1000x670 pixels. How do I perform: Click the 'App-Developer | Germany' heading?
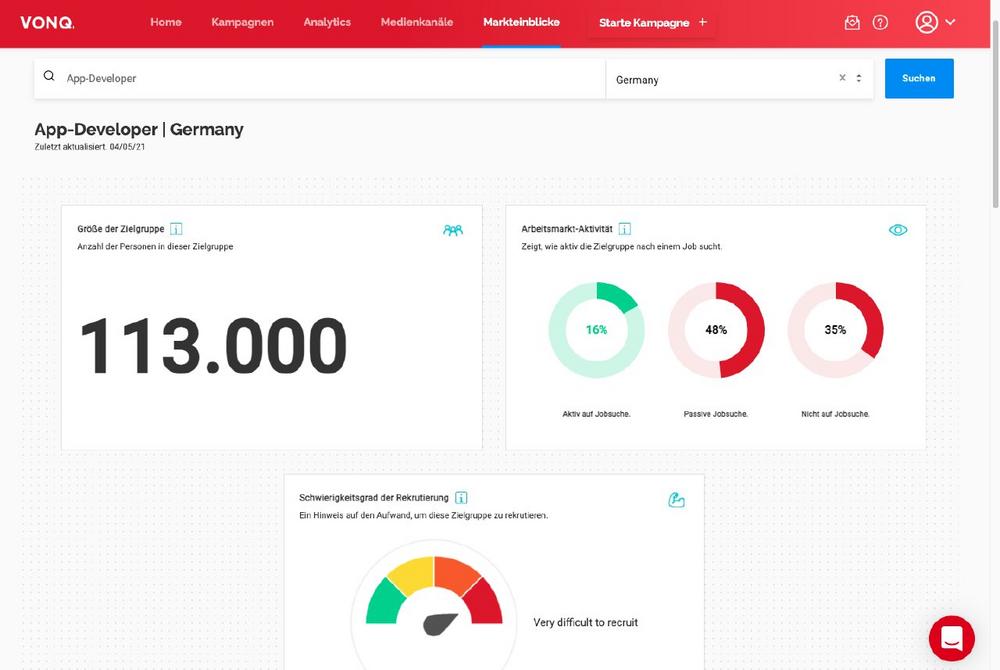(139, 129)
